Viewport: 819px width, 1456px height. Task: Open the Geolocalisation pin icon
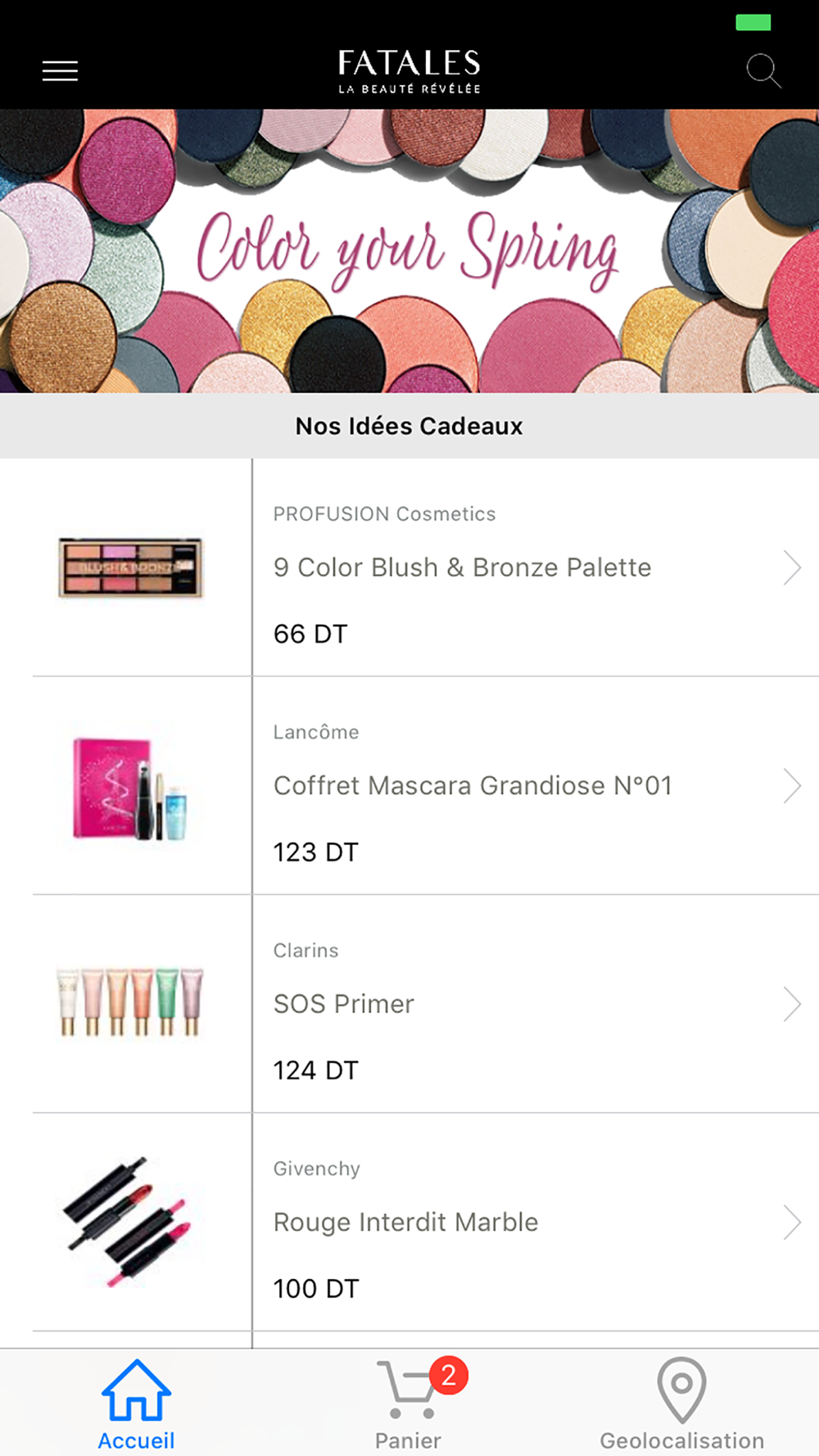pyautogui.click(x=681, y=1390)
